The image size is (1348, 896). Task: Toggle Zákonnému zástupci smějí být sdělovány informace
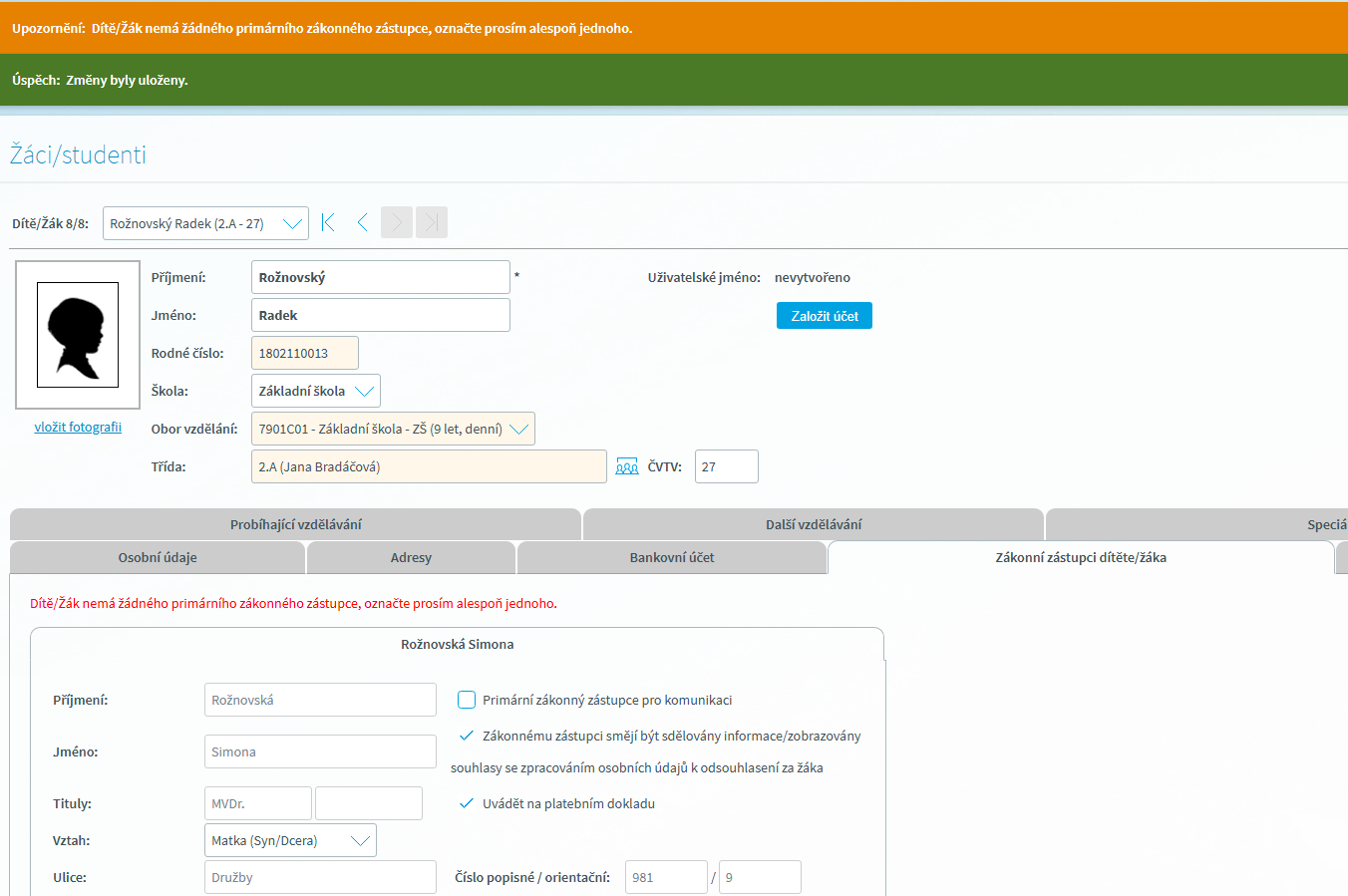466,736
